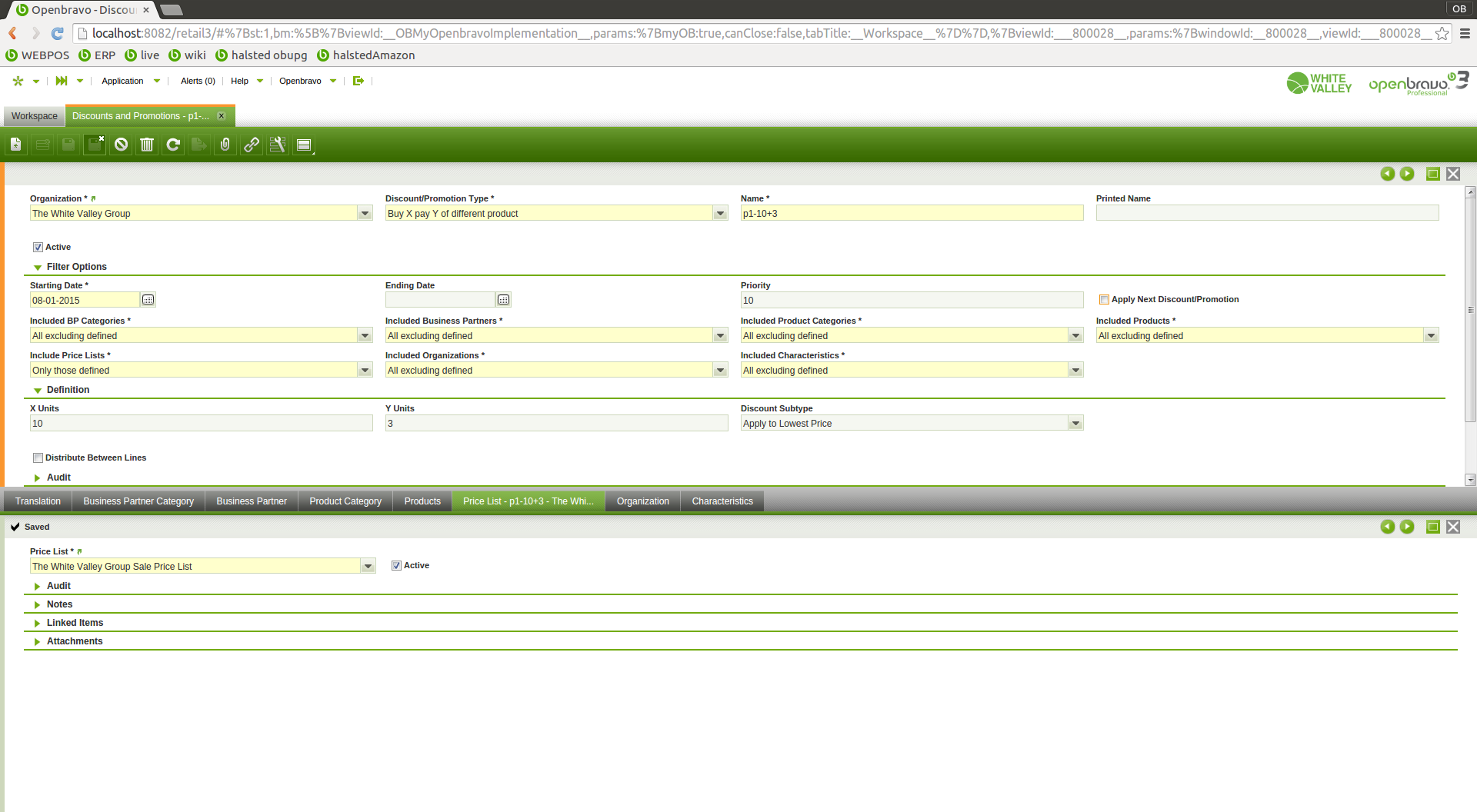Open the Discount Subtype dropdown

(x=1075, y=424)
